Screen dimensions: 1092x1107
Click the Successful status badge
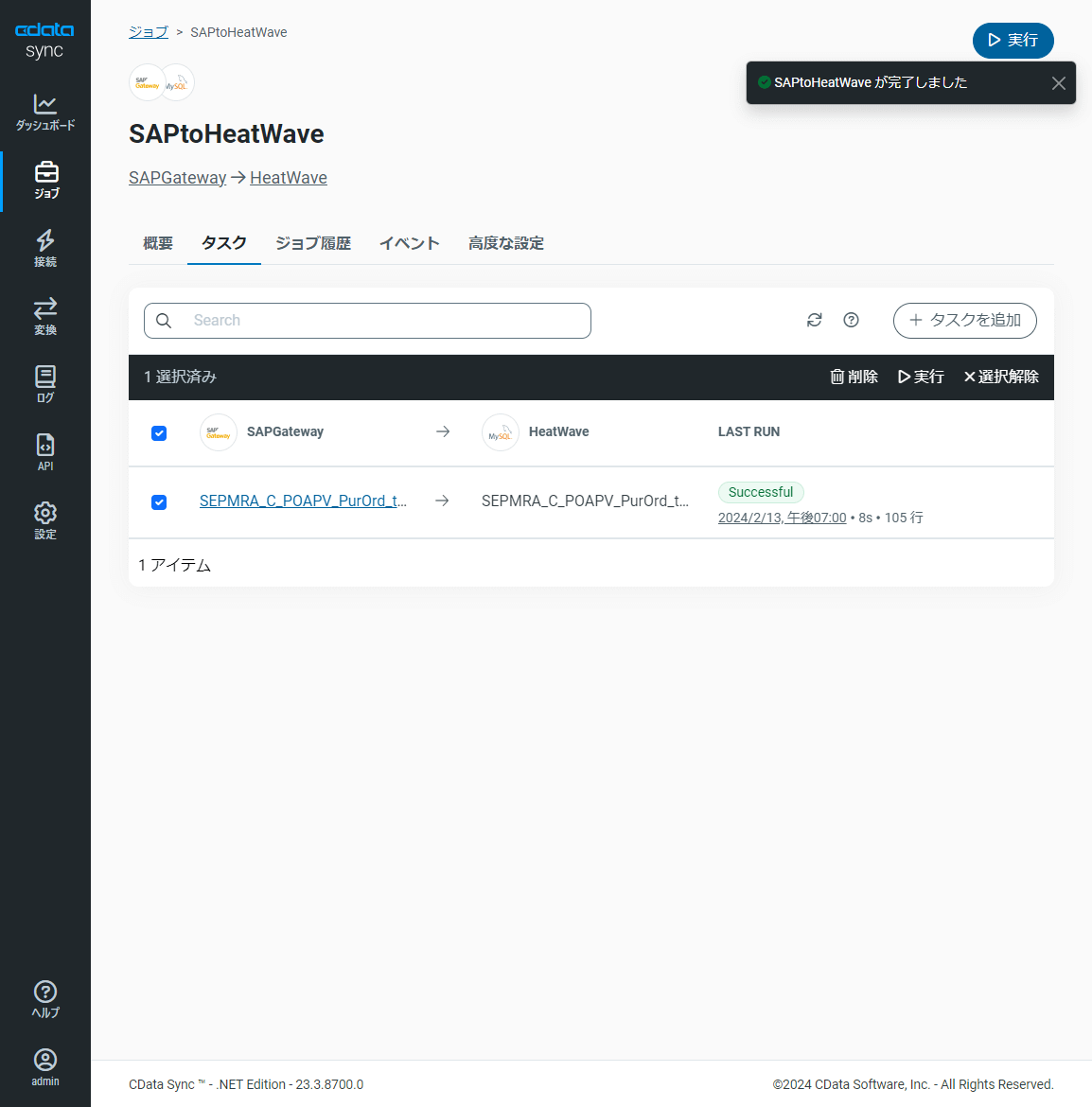[761, 492]
